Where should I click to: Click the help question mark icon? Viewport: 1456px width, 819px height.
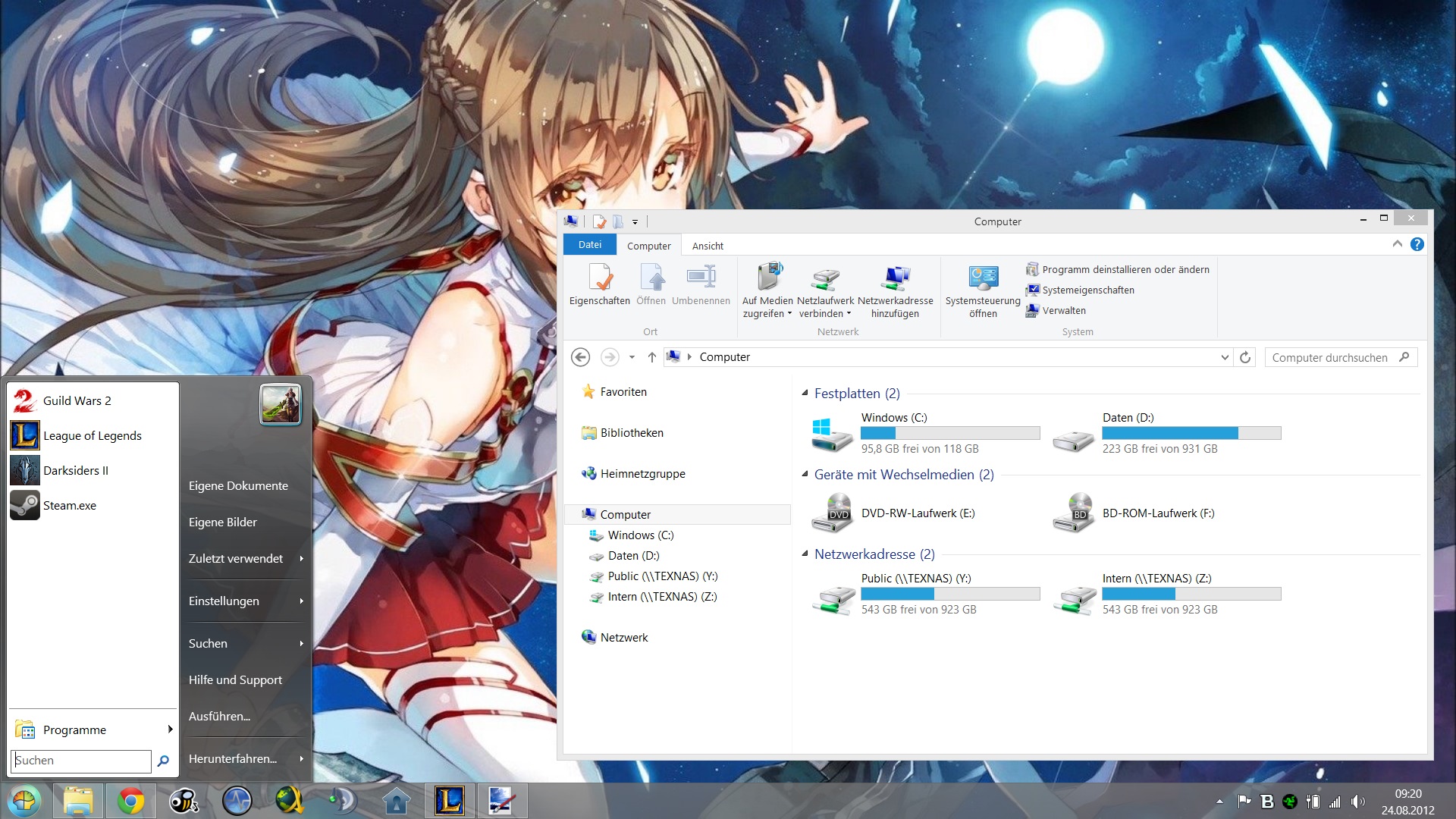click(1417, 244)
